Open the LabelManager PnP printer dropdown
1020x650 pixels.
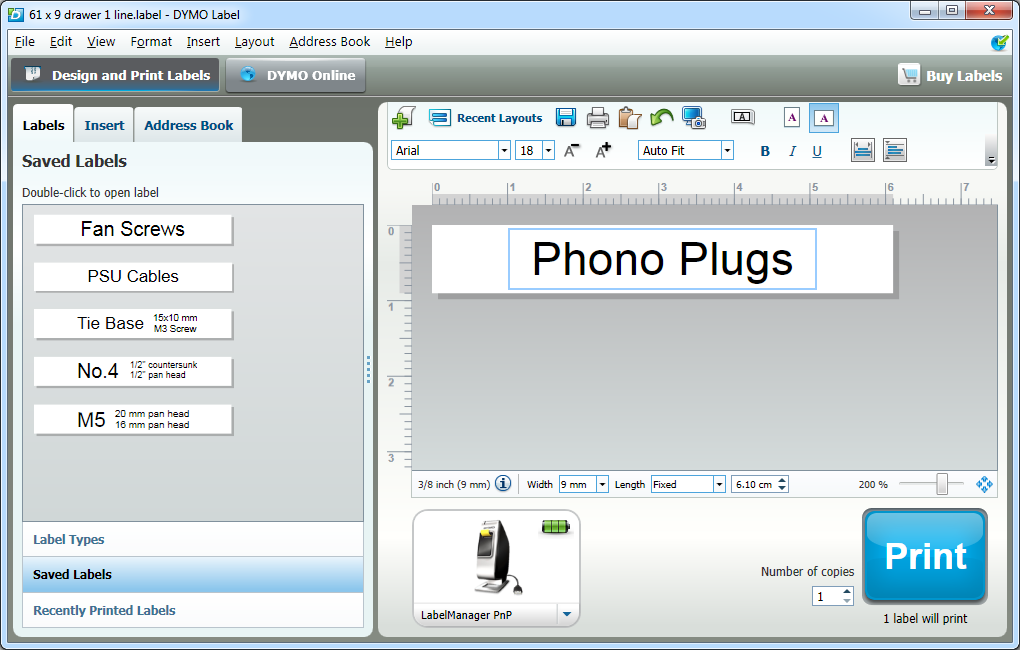point(567,614)
